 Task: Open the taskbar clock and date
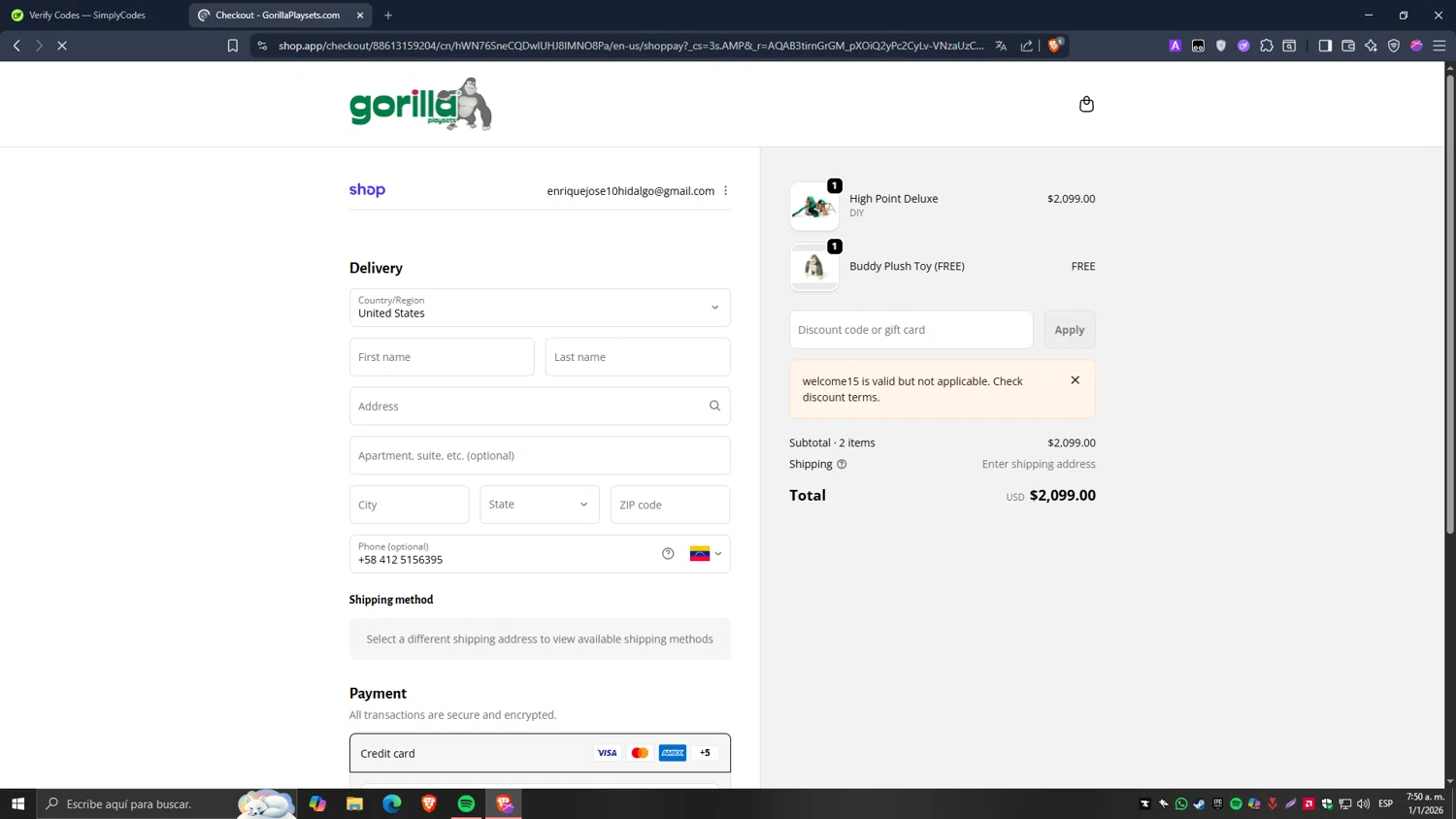click(x=1425, y=803)
